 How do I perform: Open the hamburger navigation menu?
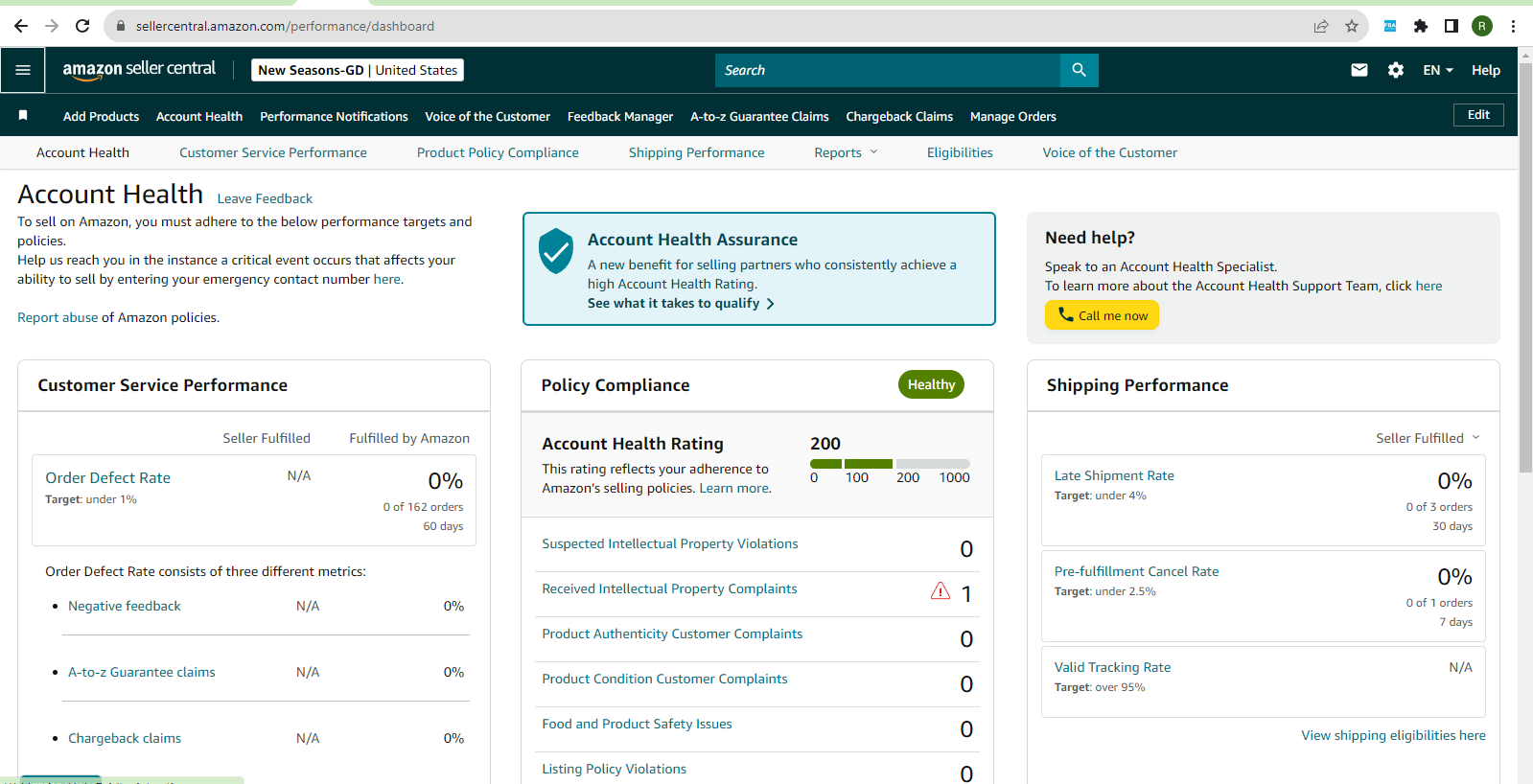point(23,70)
